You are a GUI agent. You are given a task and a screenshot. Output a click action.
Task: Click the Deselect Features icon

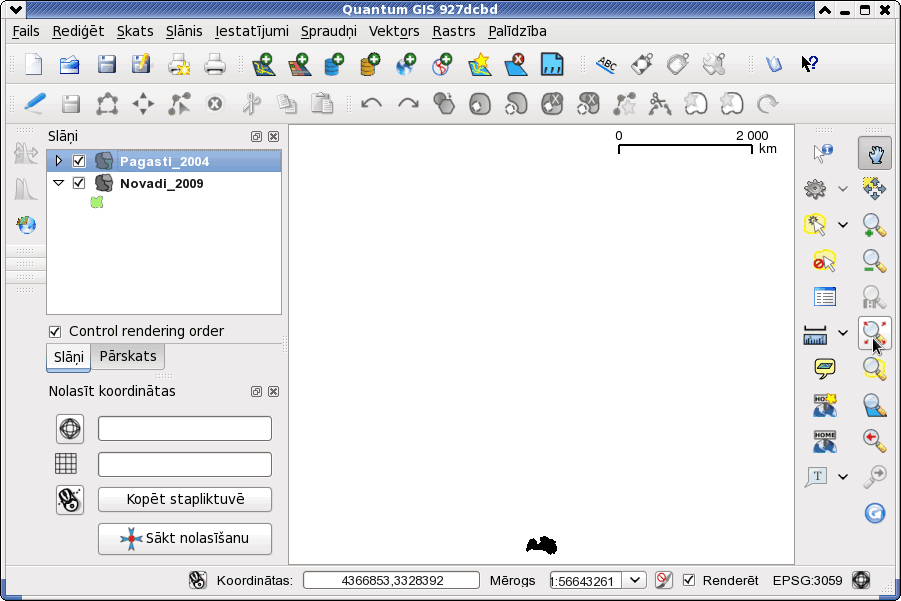point(824,261)
